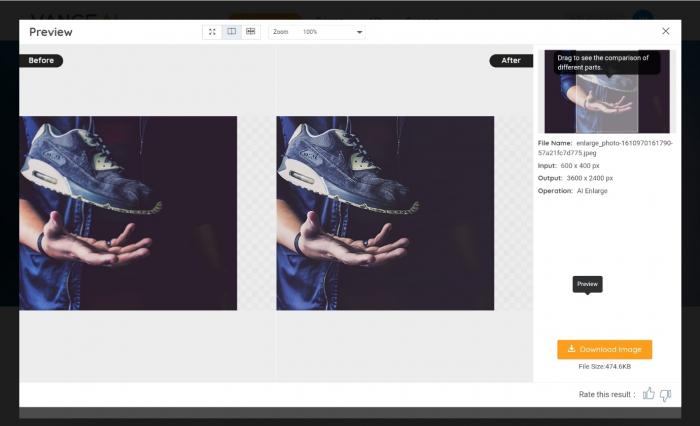700x426 pixels.
Task: Click the Rate this result label
Action: (x=607, y=394)
